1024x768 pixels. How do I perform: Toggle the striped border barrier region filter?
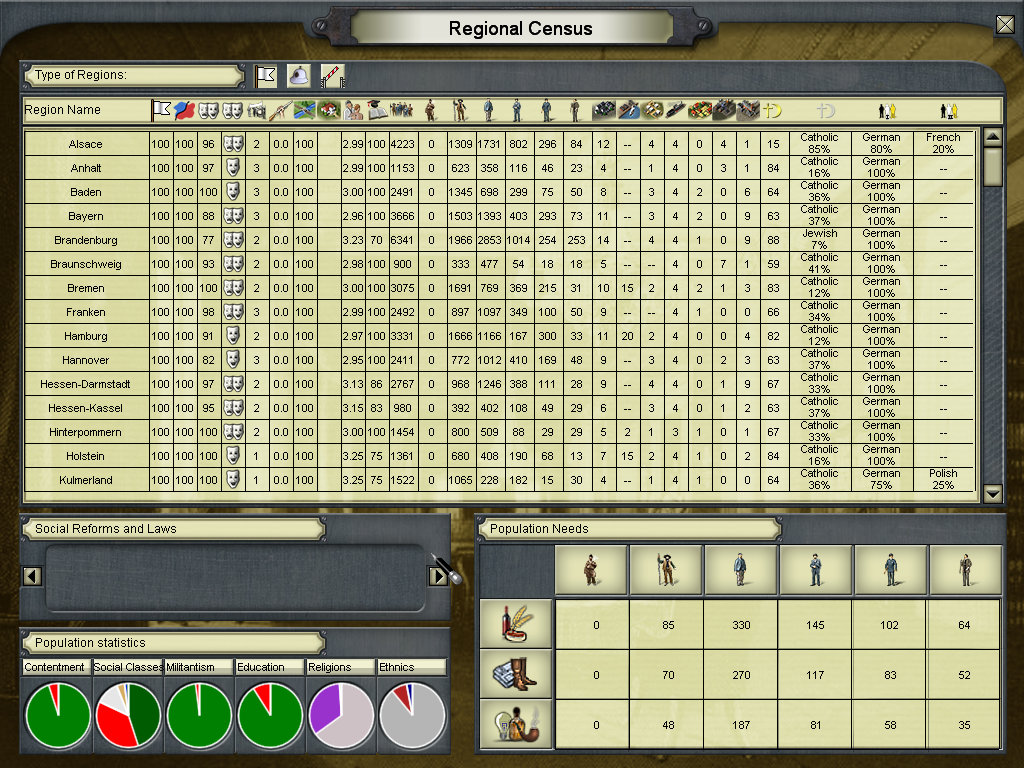point(331,76)
